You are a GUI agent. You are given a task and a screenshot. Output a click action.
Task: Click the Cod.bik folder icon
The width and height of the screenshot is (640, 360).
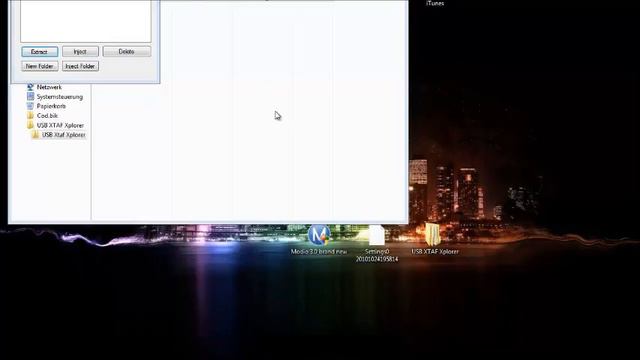[30, 116]
